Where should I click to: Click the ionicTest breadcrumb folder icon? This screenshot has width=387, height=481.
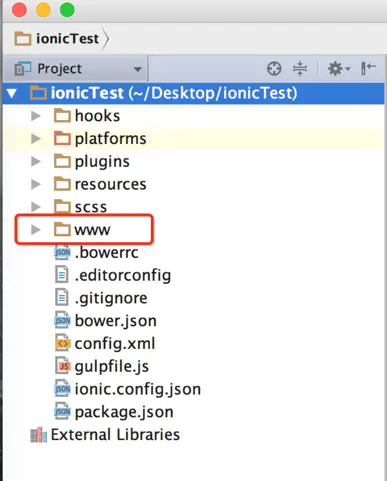tap(23, 39)
